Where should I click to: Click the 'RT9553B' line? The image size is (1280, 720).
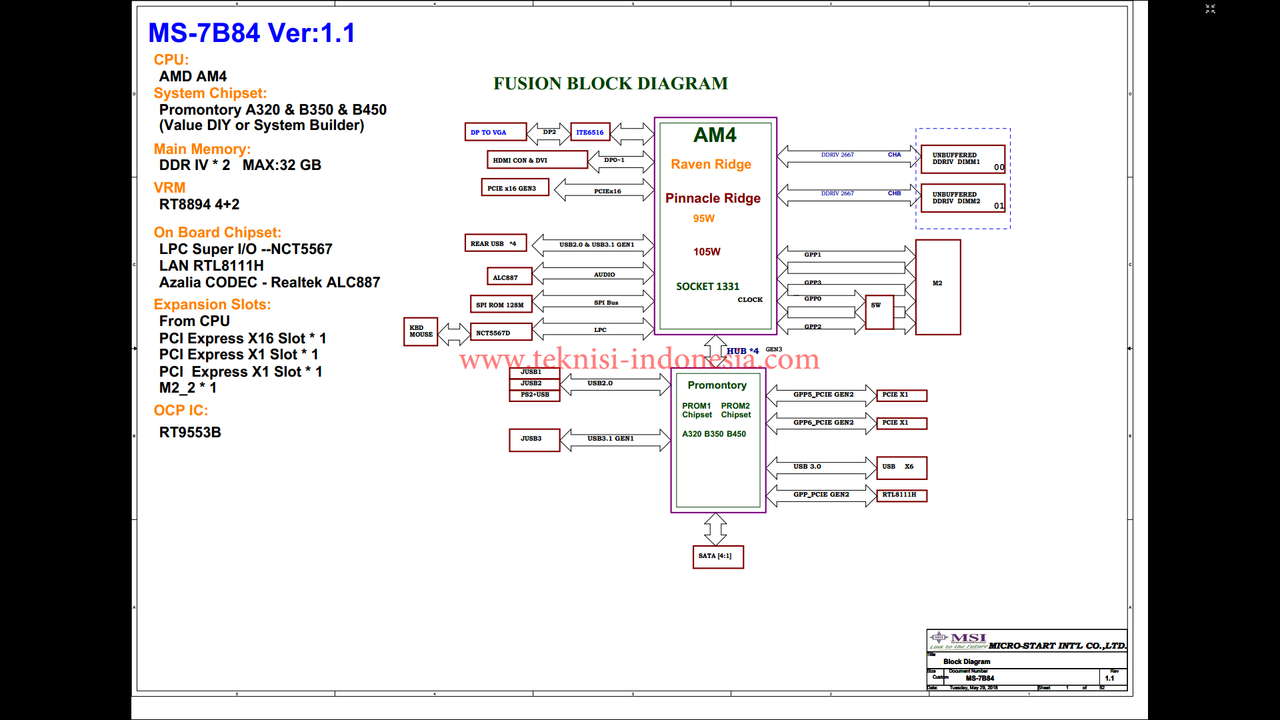tap(190, 433)
